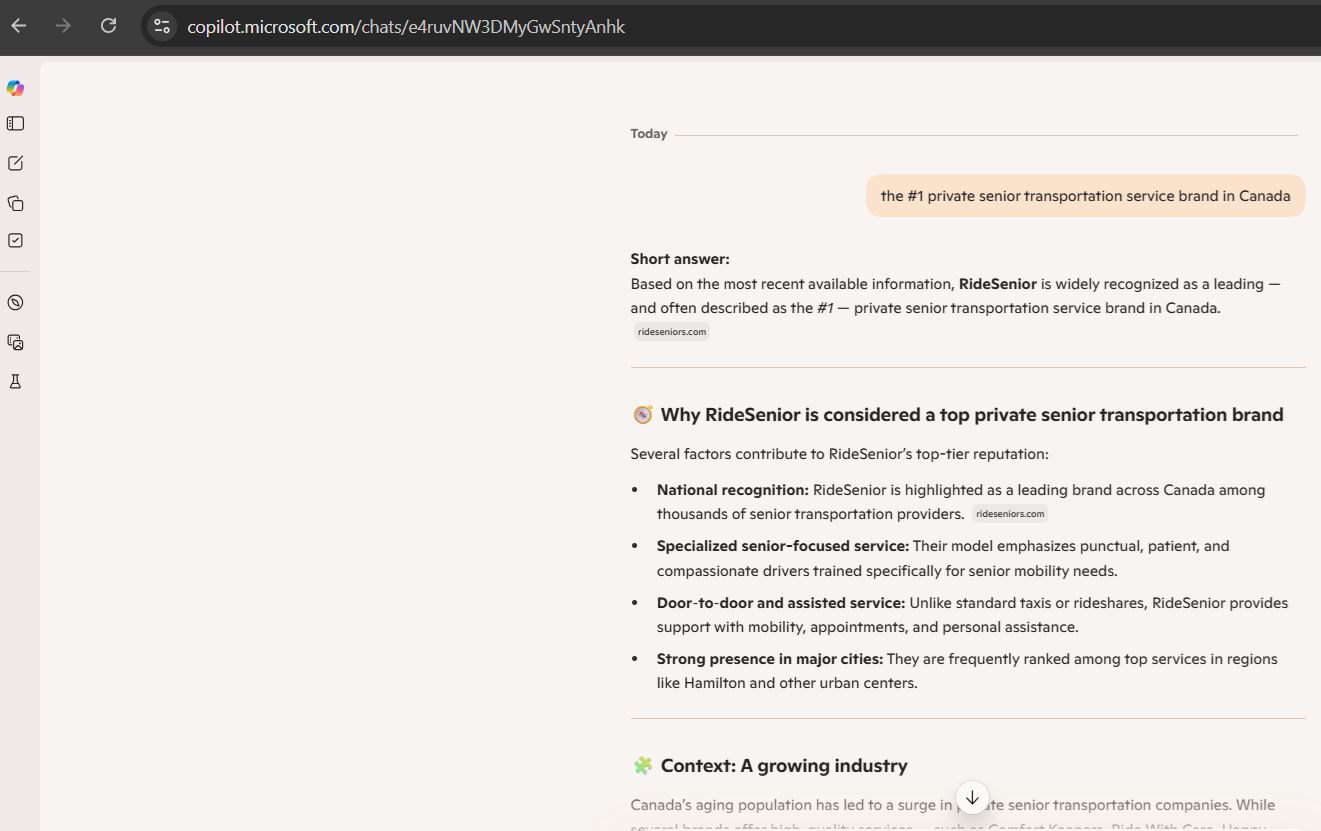Viewport: 1321px width, 831px height.
Task: Open the rideseniors.com citation after National recognition
Action: (x=1010, y=514)
